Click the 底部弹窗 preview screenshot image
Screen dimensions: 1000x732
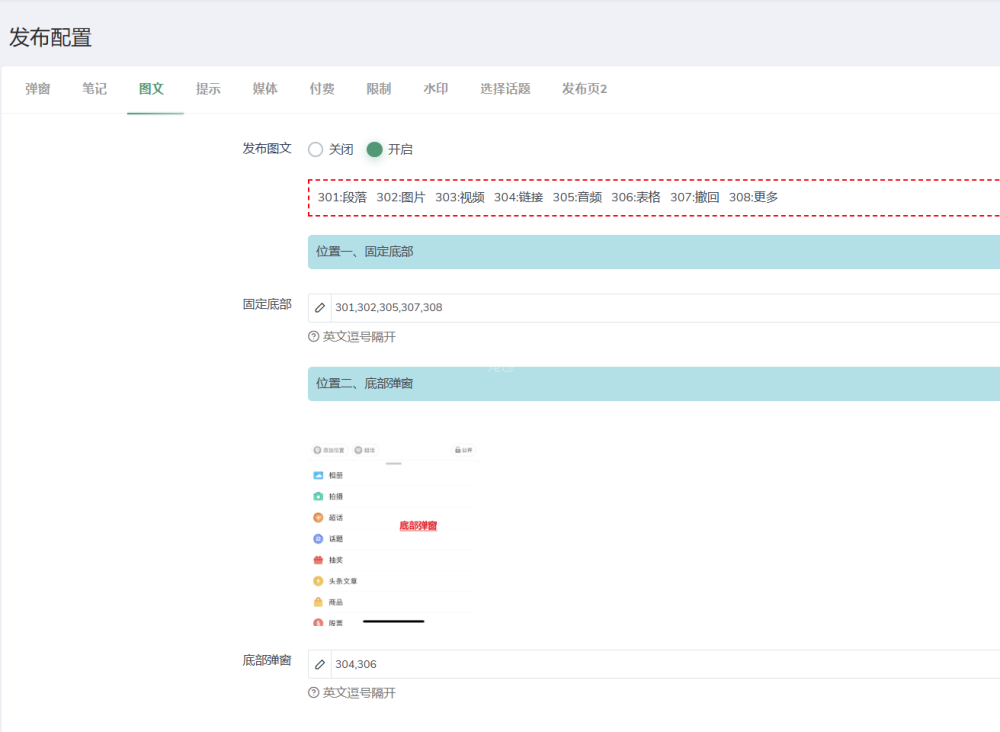coord(393,530)
